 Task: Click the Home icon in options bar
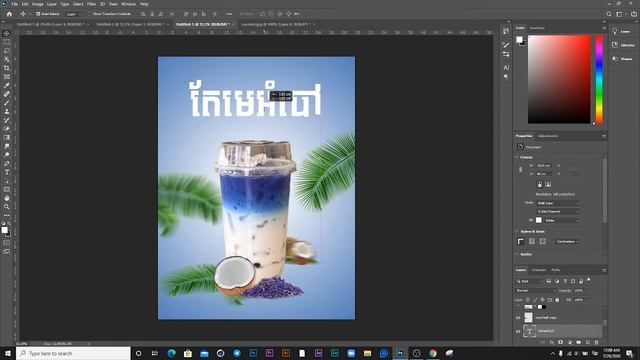9,14
